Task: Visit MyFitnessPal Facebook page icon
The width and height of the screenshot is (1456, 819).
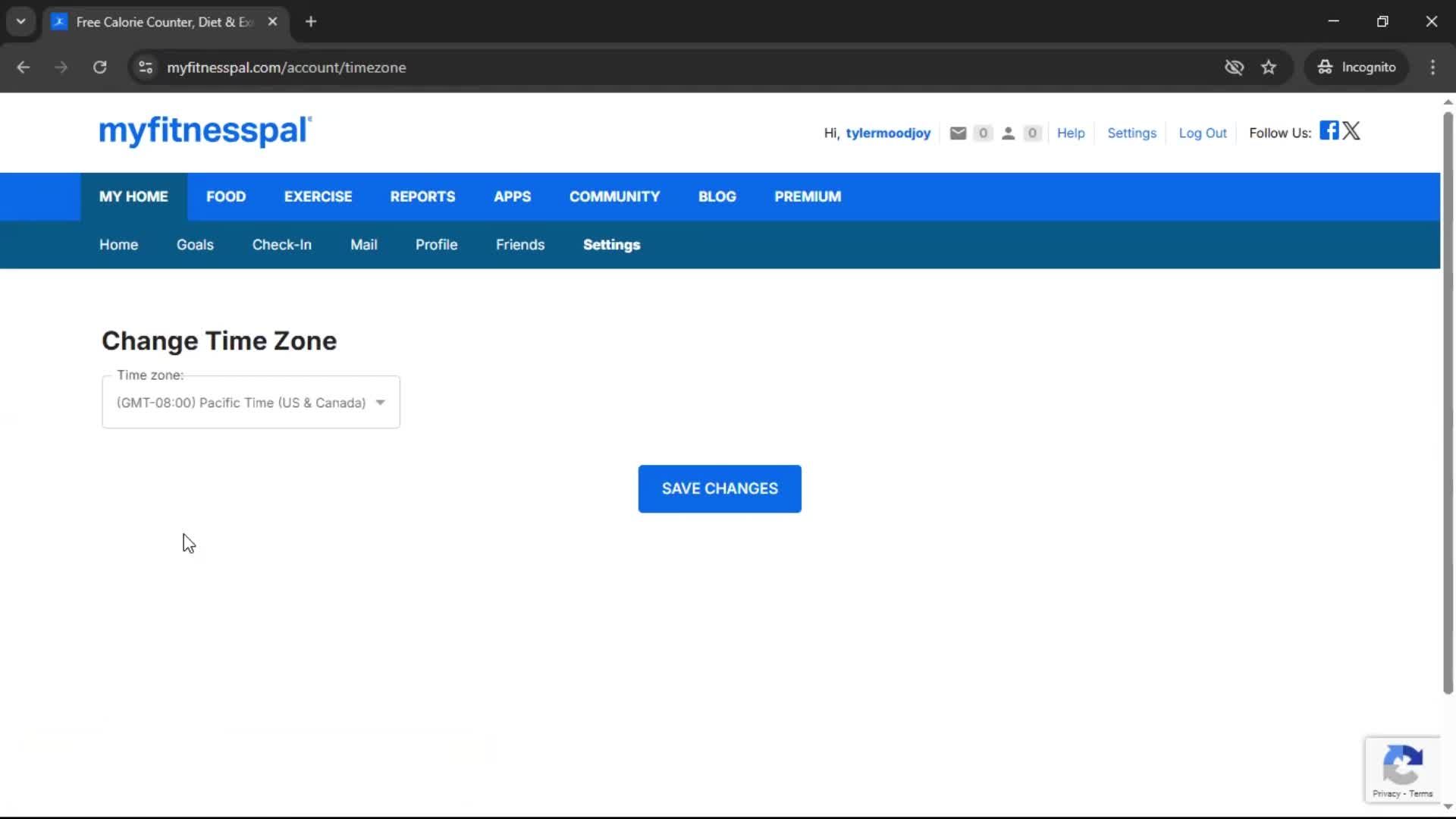Action: pos(1329,130)
